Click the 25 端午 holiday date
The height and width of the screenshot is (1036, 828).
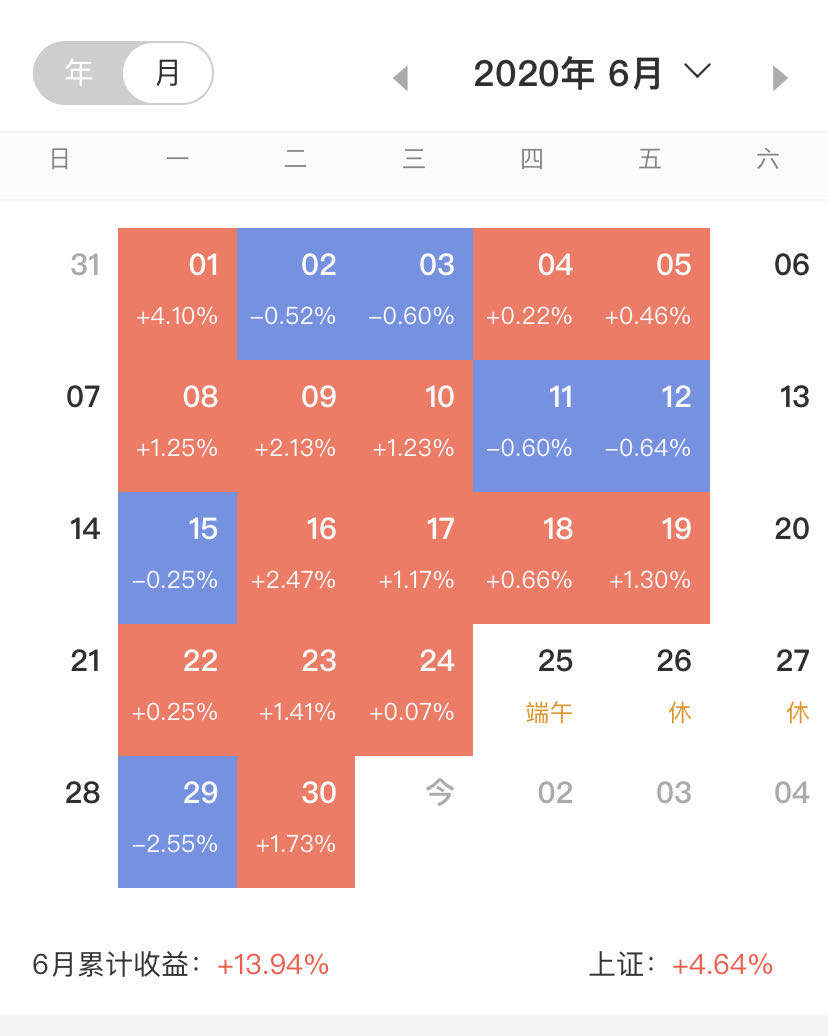tap(551, 689)
